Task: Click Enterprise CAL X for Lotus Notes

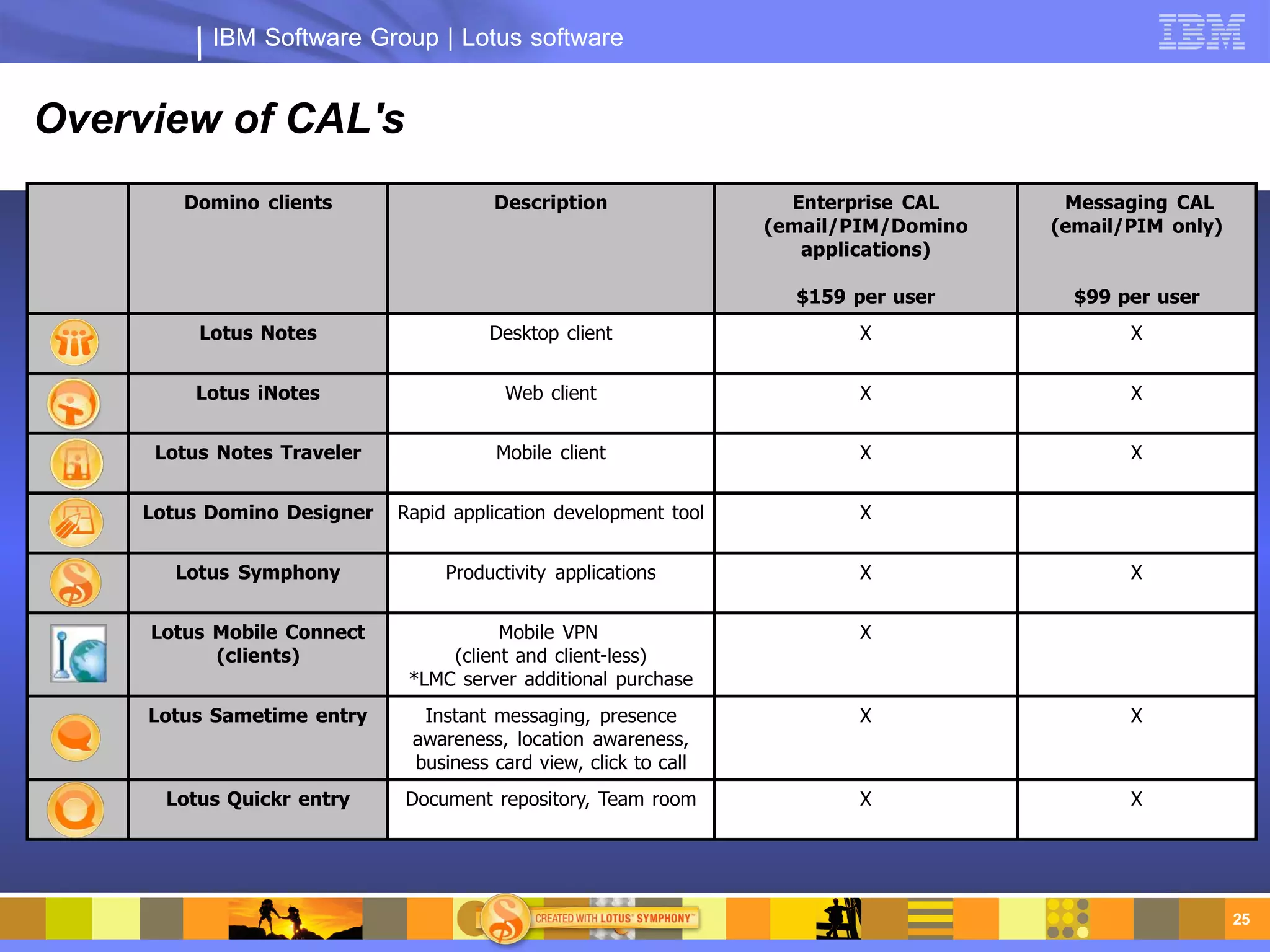Action: click(x=866, y=333)
